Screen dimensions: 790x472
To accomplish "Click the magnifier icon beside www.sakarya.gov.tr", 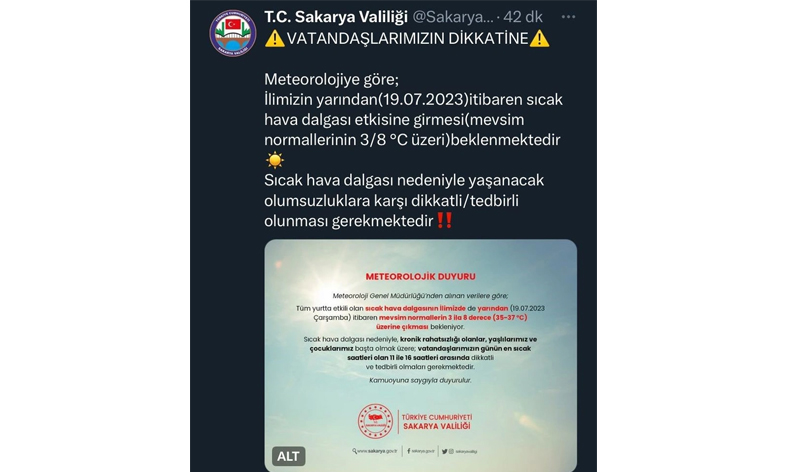I will click(355, 451).
